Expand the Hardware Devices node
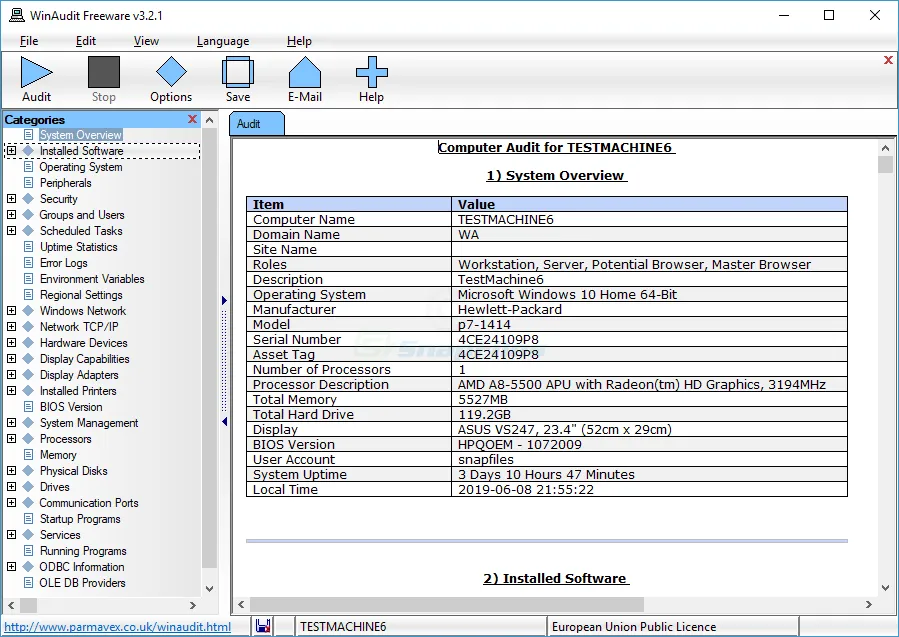The height and width of the screenshot is (637, 899). [x=11, y=343]
